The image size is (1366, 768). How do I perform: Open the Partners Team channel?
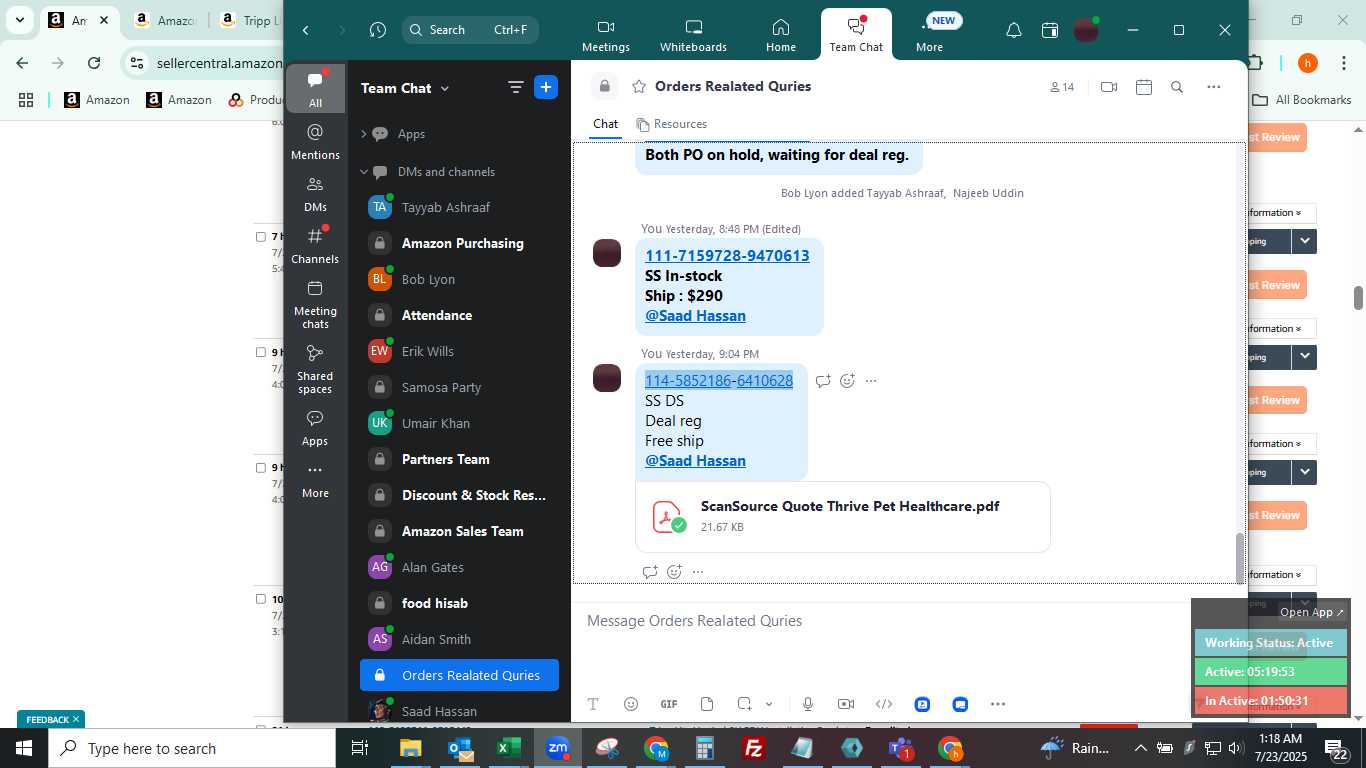point(459,459)
